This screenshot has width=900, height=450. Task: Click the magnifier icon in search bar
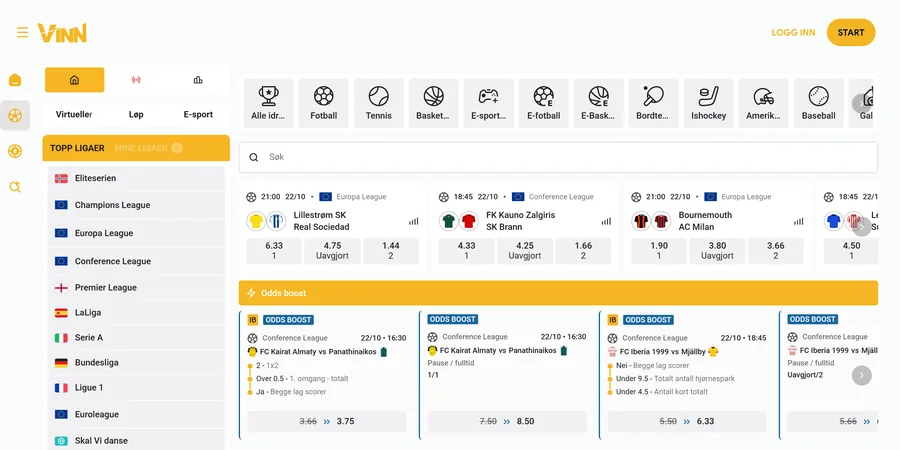pyautogui.click(x=254, y=157)
